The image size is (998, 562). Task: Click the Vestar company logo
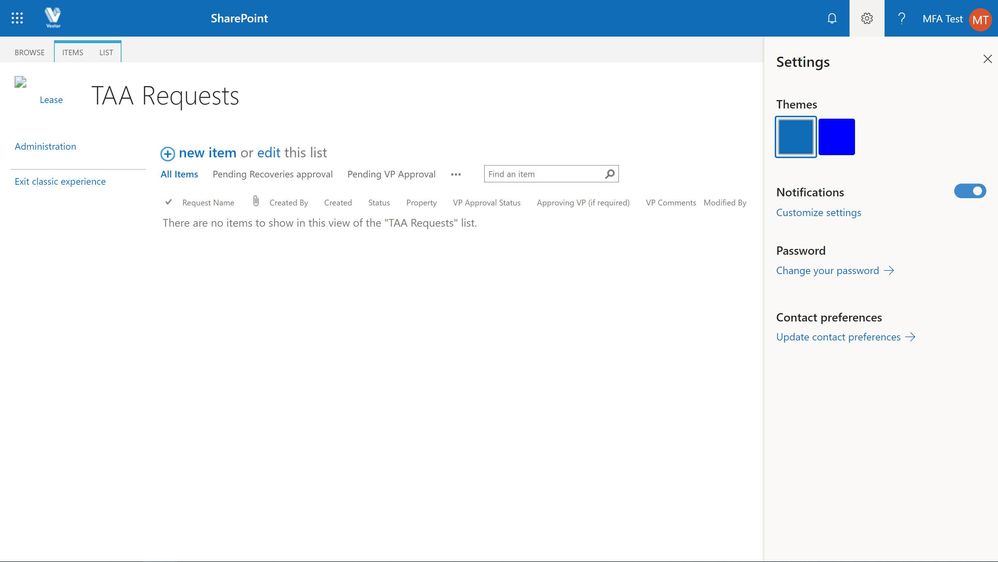click(53, 18)
